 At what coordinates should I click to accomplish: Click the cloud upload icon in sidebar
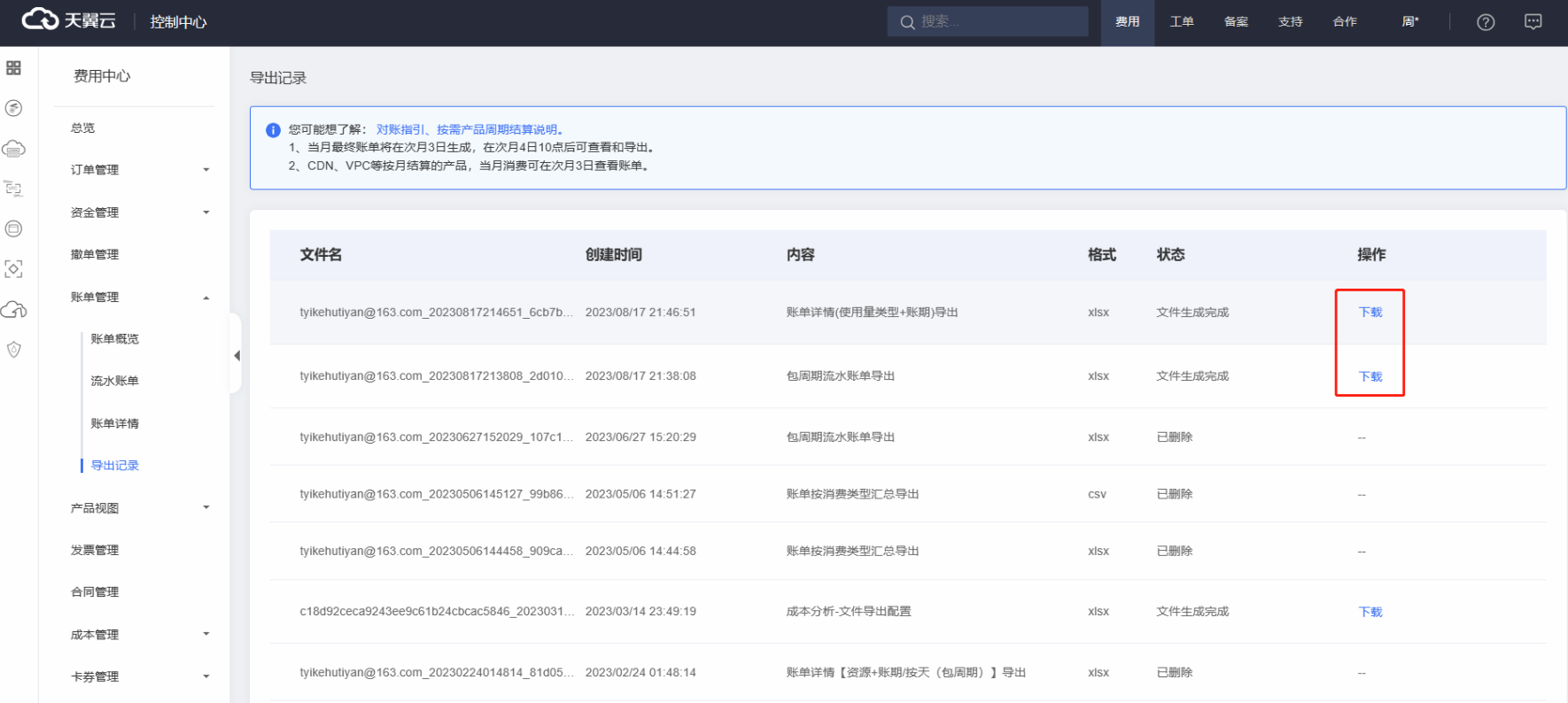click(13, 309)
